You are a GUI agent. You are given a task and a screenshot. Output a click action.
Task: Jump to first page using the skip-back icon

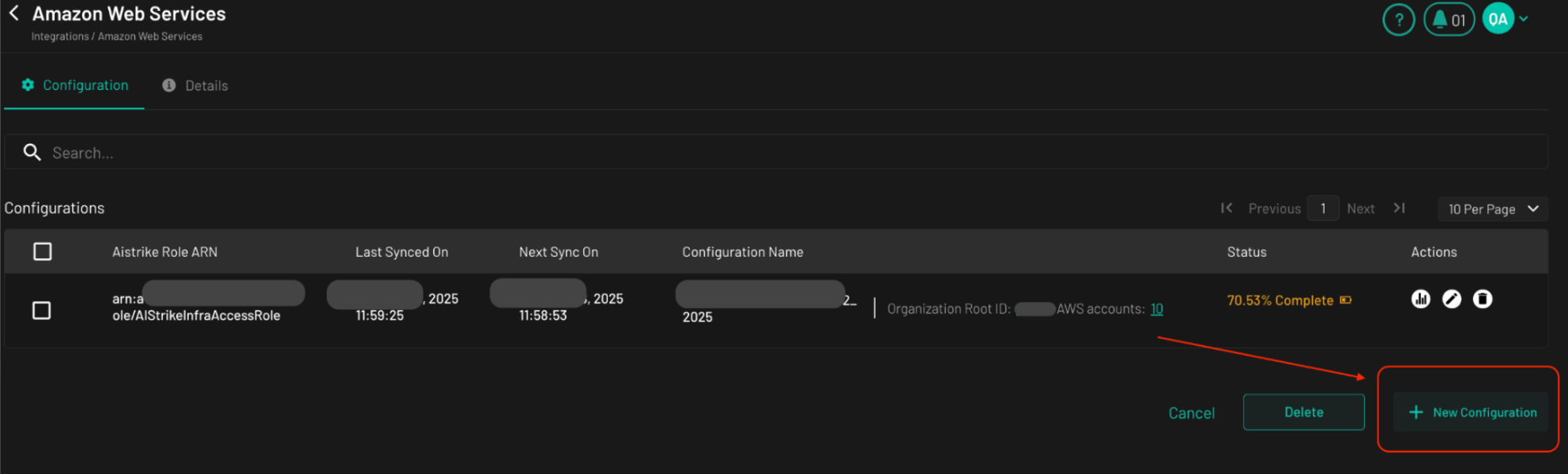tap(1227, 208)
